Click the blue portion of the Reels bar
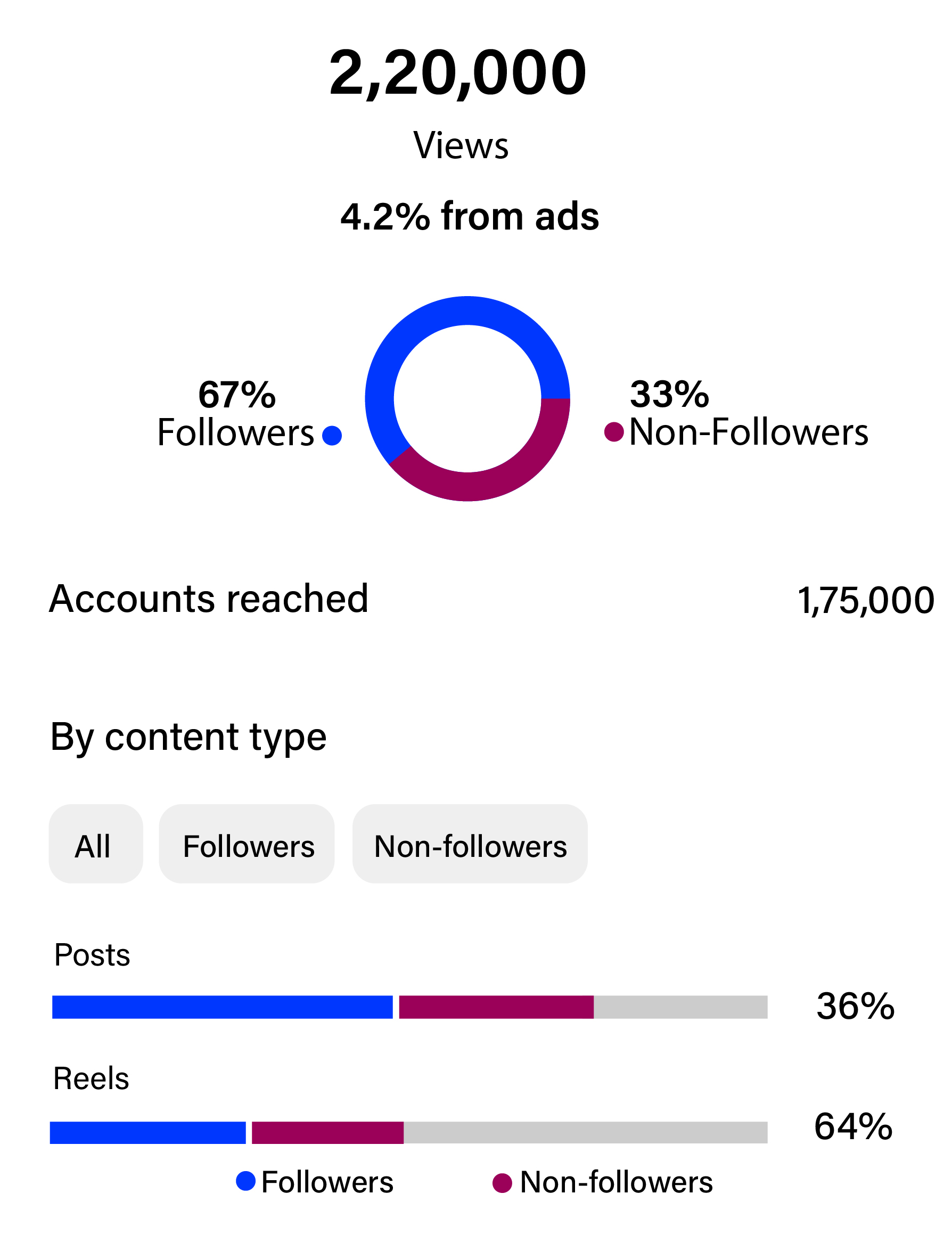Screen dimensions: 952x1243 click(x=147, y=1132)
